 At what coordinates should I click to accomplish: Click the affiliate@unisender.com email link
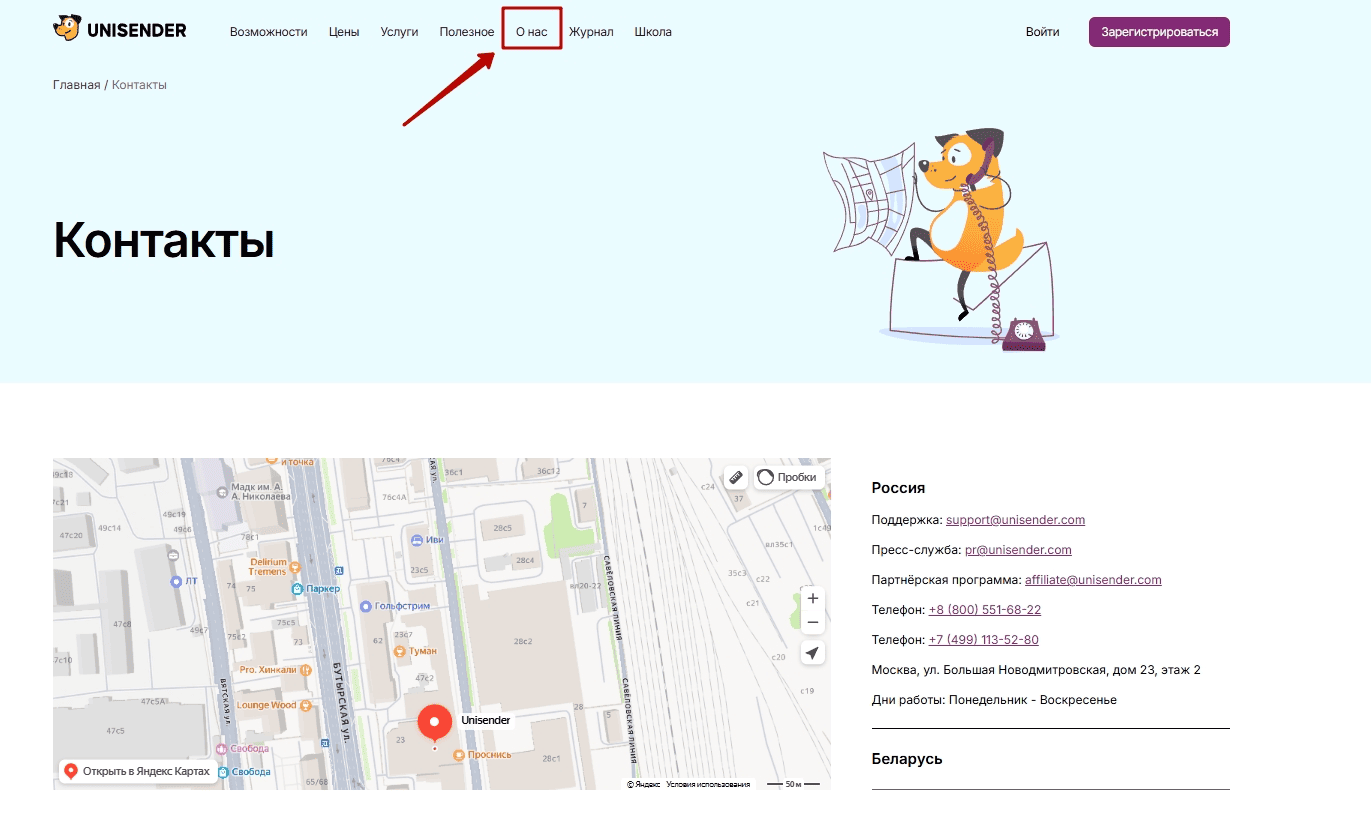1093,580
